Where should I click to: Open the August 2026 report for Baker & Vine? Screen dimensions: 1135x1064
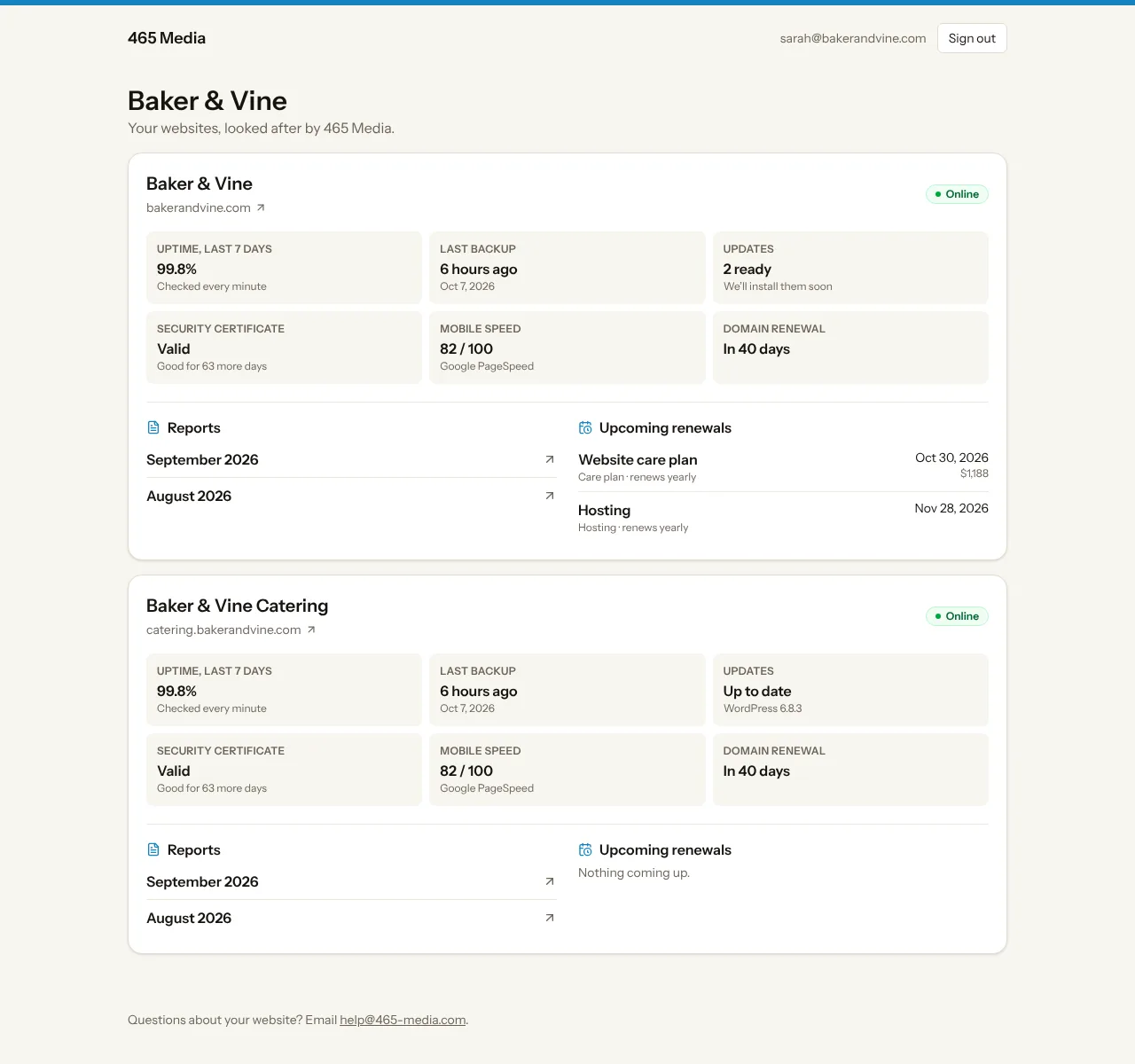(351, 496)
